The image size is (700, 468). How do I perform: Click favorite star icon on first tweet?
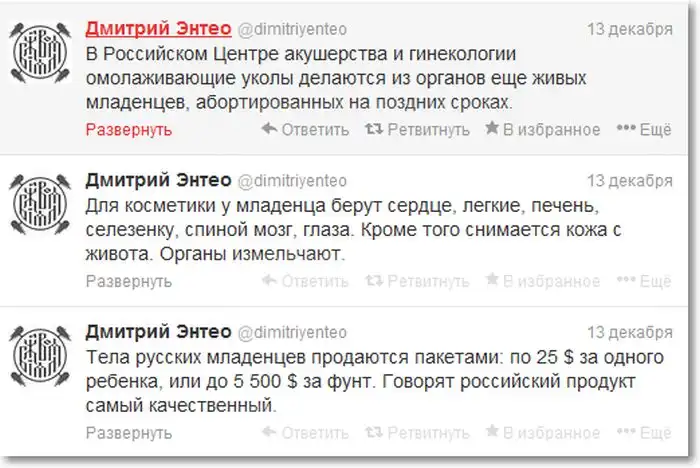tap(491, 129)
